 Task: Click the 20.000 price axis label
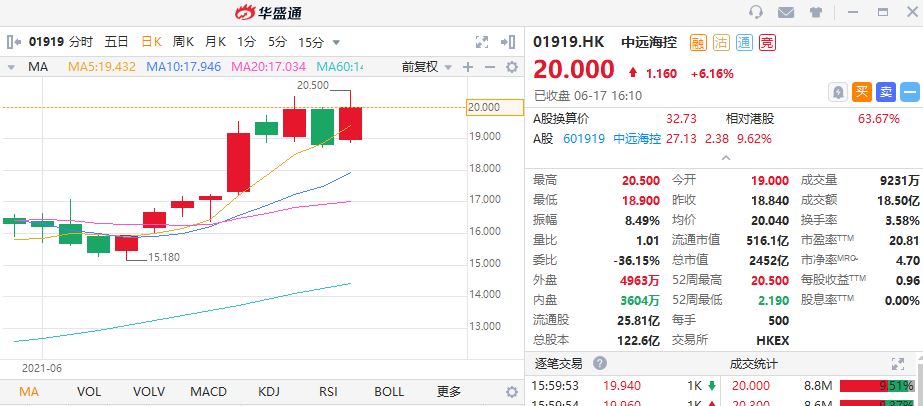coord(494,107)
